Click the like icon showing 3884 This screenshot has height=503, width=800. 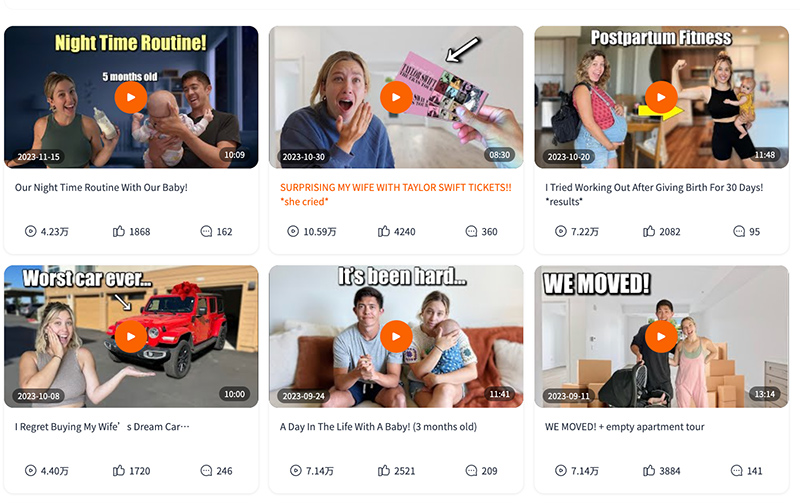649,470
